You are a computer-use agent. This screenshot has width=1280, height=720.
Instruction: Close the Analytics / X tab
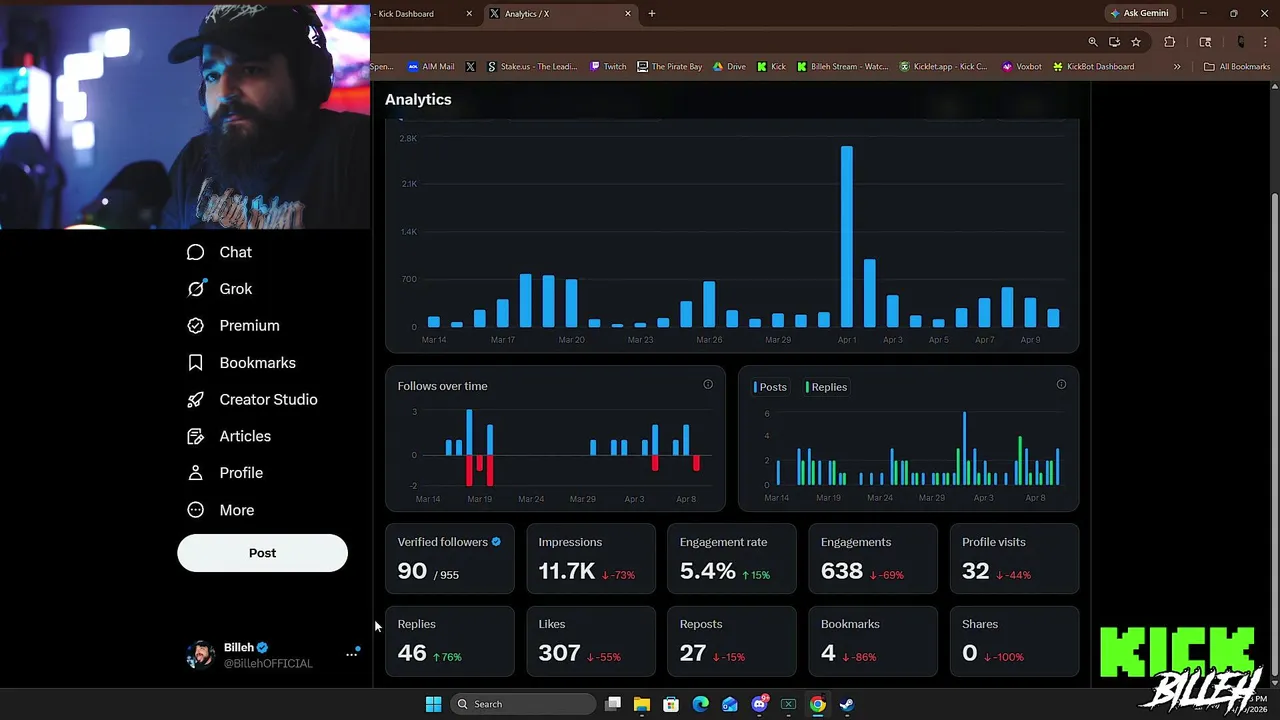click(628, 14)
